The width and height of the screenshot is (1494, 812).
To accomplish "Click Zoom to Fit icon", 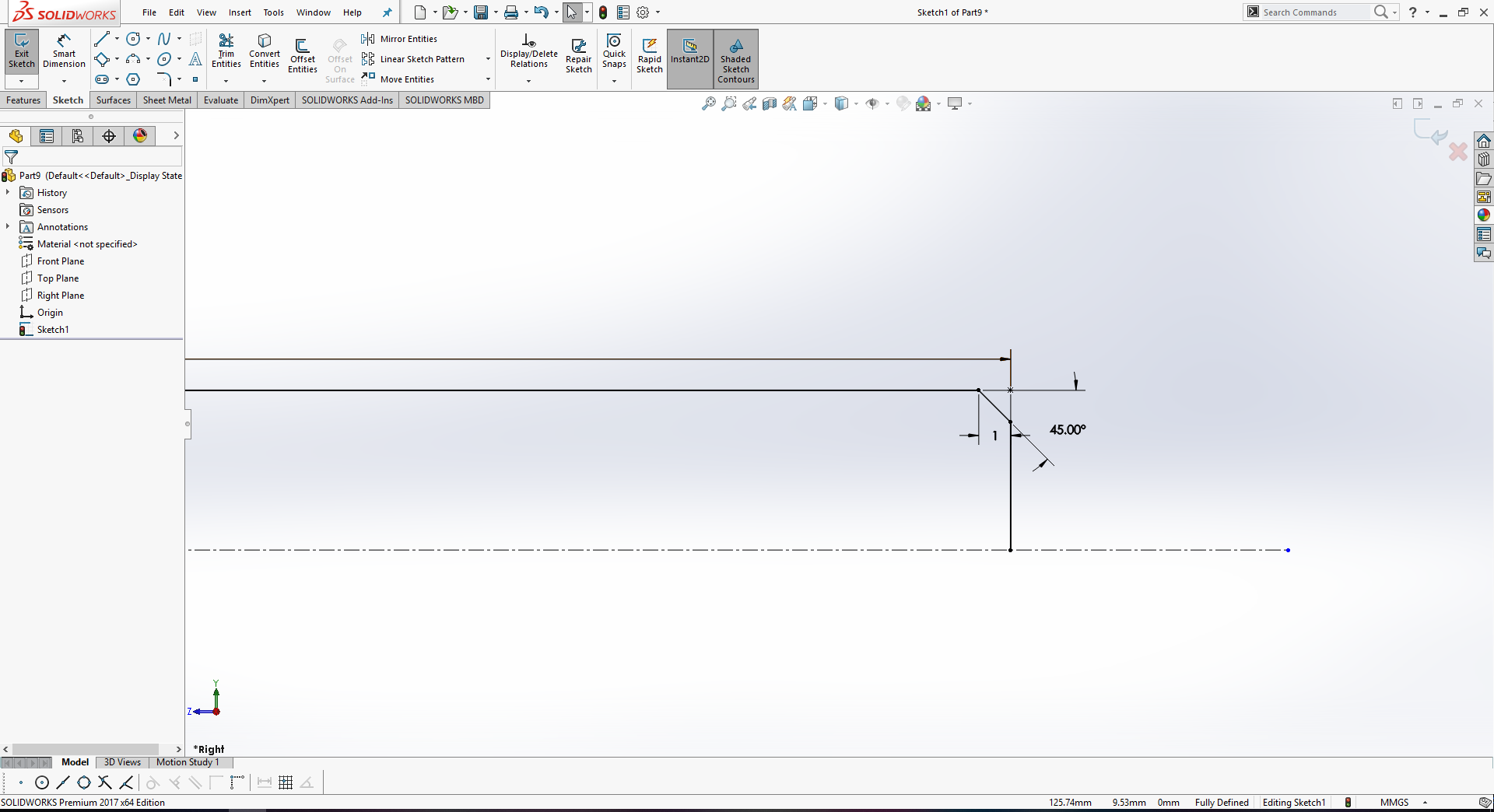I will pos(709,103).
